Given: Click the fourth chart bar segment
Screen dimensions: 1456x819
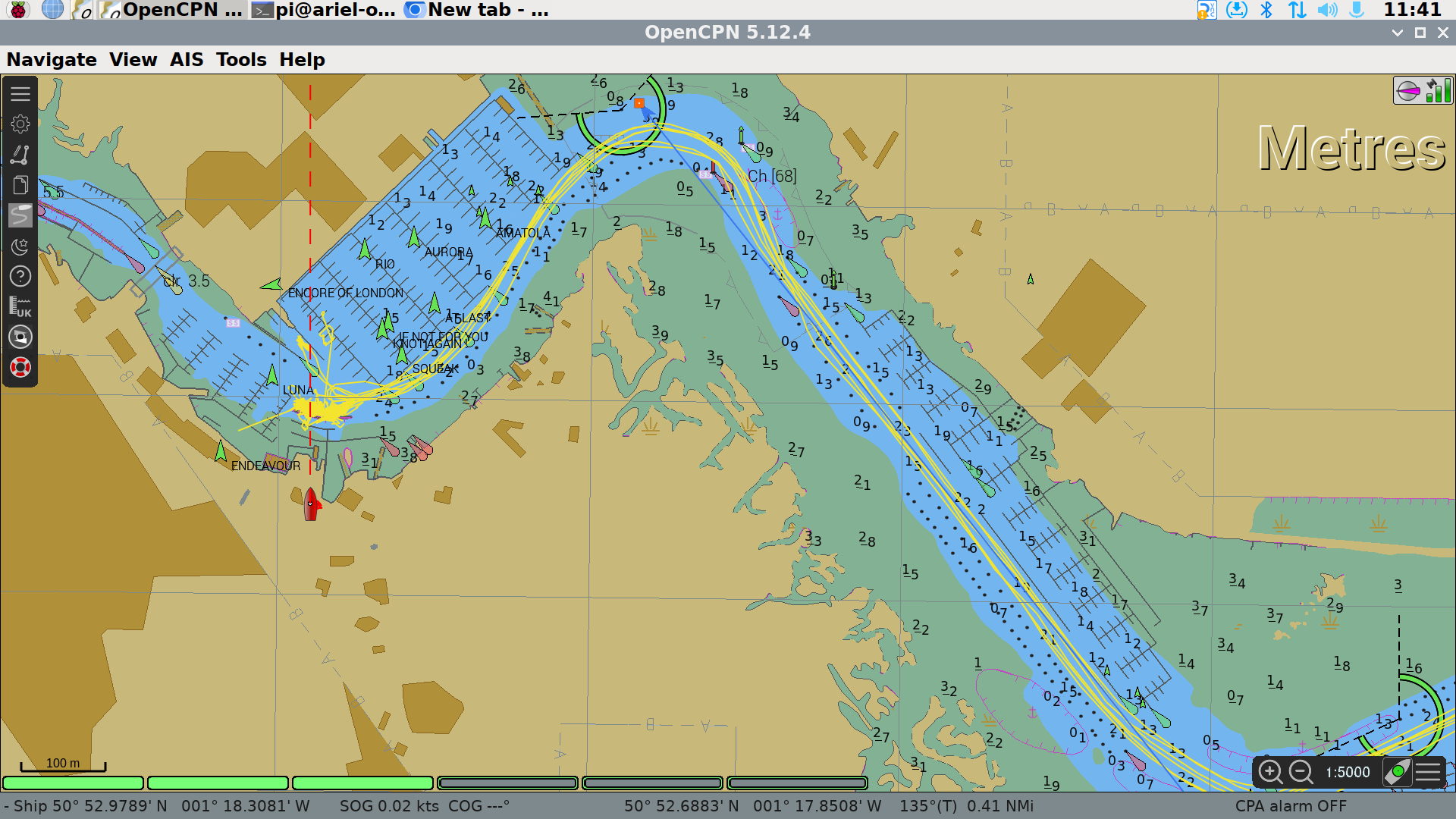Looking at the screenshot, I should click(x=507, y=783).
